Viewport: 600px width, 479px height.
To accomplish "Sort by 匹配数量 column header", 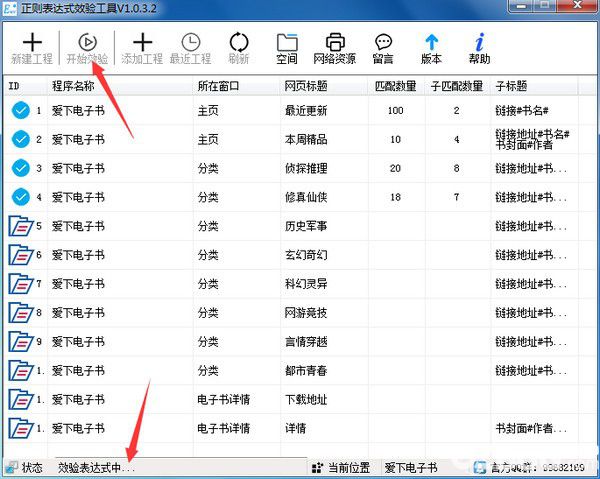I will [x=397, y=86].
